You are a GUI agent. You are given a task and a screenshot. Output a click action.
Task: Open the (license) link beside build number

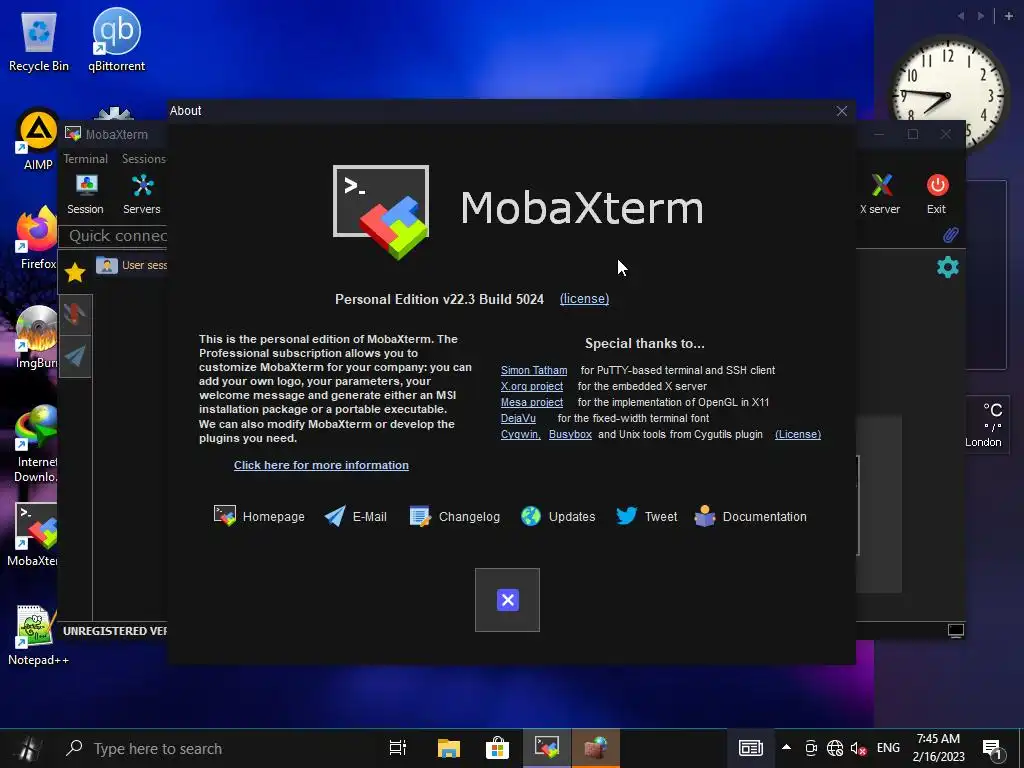[584, 298]
